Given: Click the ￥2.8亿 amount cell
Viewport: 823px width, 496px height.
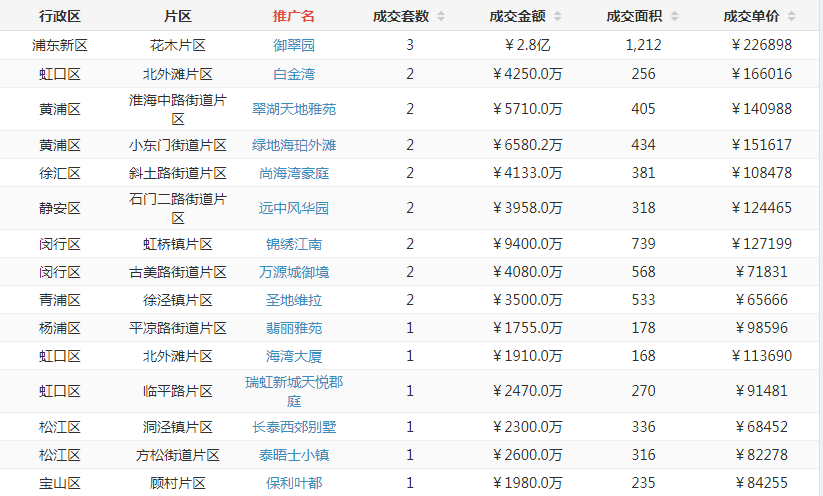Looking at the screenshot, I should pos(527,45).
